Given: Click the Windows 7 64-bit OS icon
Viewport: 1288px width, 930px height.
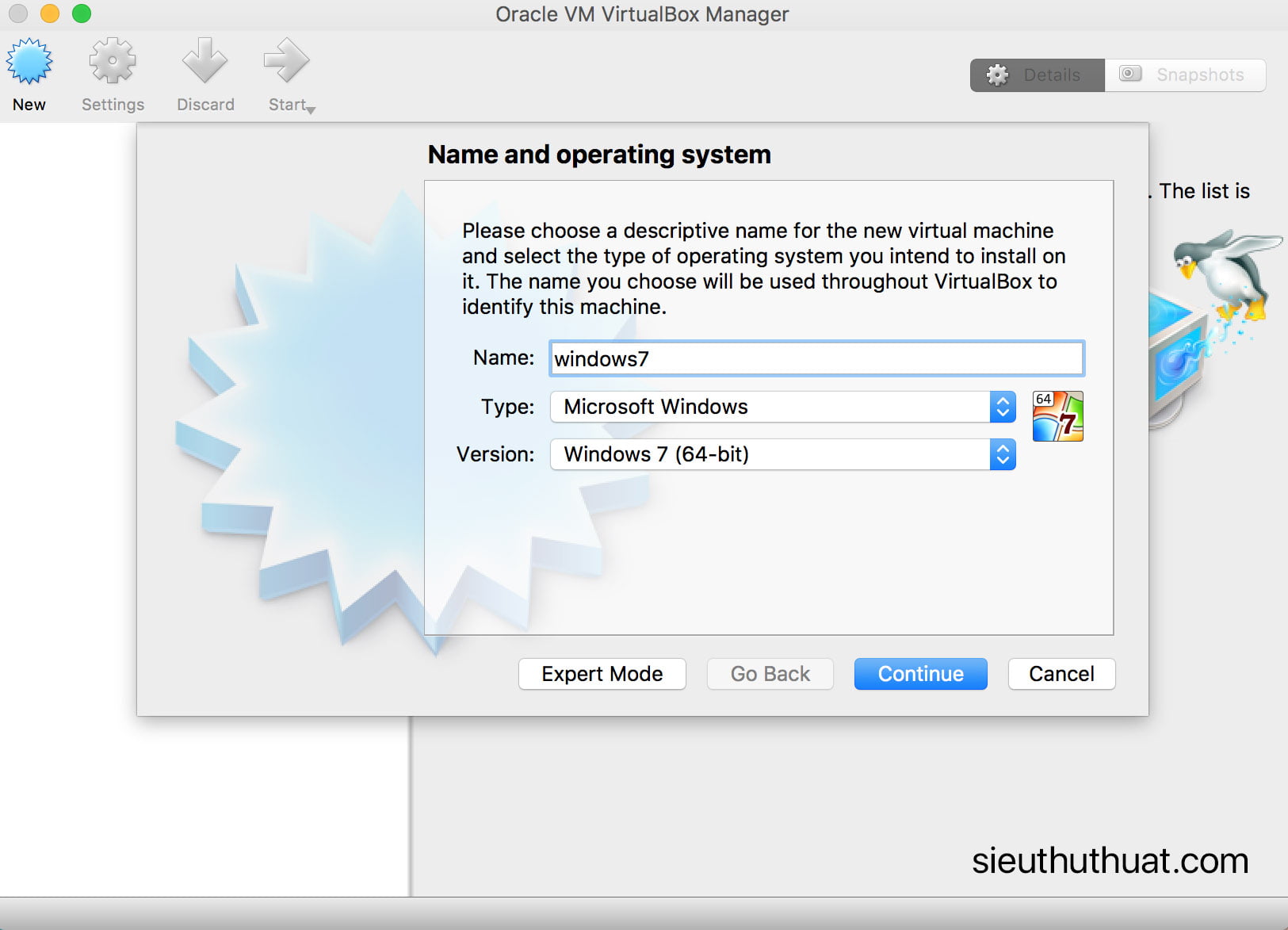Looking at the screenshot, I should tap(1057, 416).
